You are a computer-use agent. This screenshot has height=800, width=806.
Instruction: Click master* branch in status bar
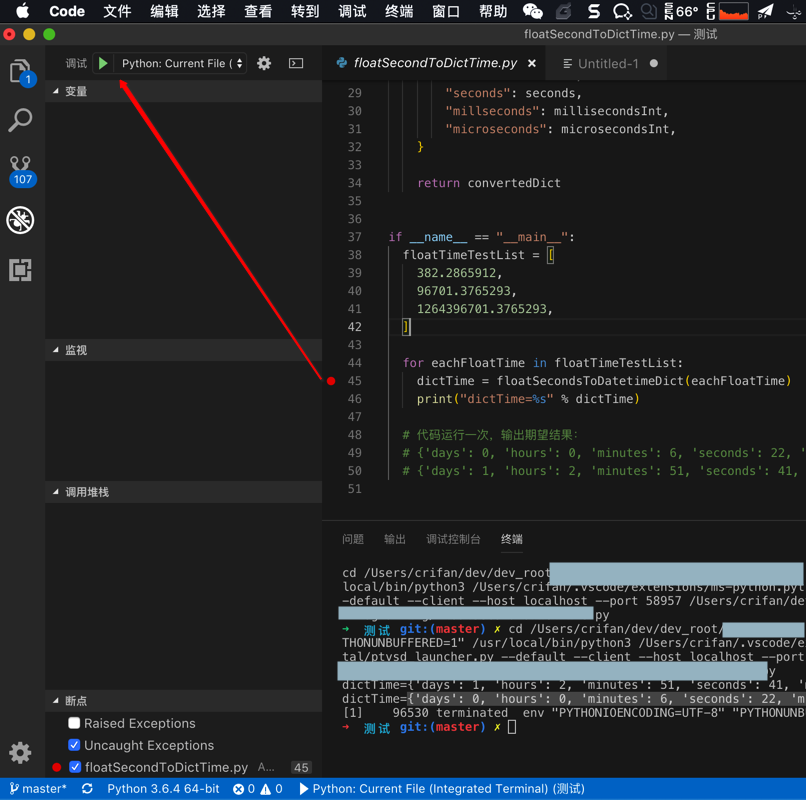point(38,789)
